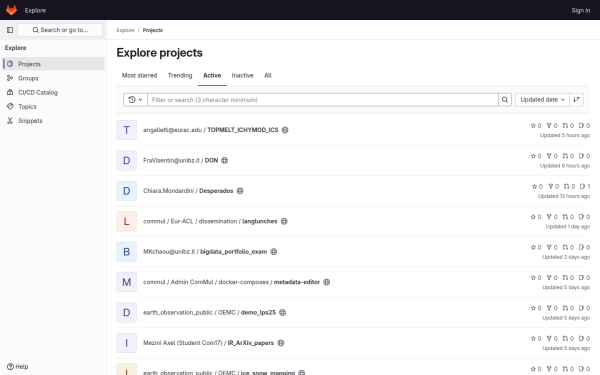Click the public globe icon beside Desperados
600x375 pixels.
240,191
